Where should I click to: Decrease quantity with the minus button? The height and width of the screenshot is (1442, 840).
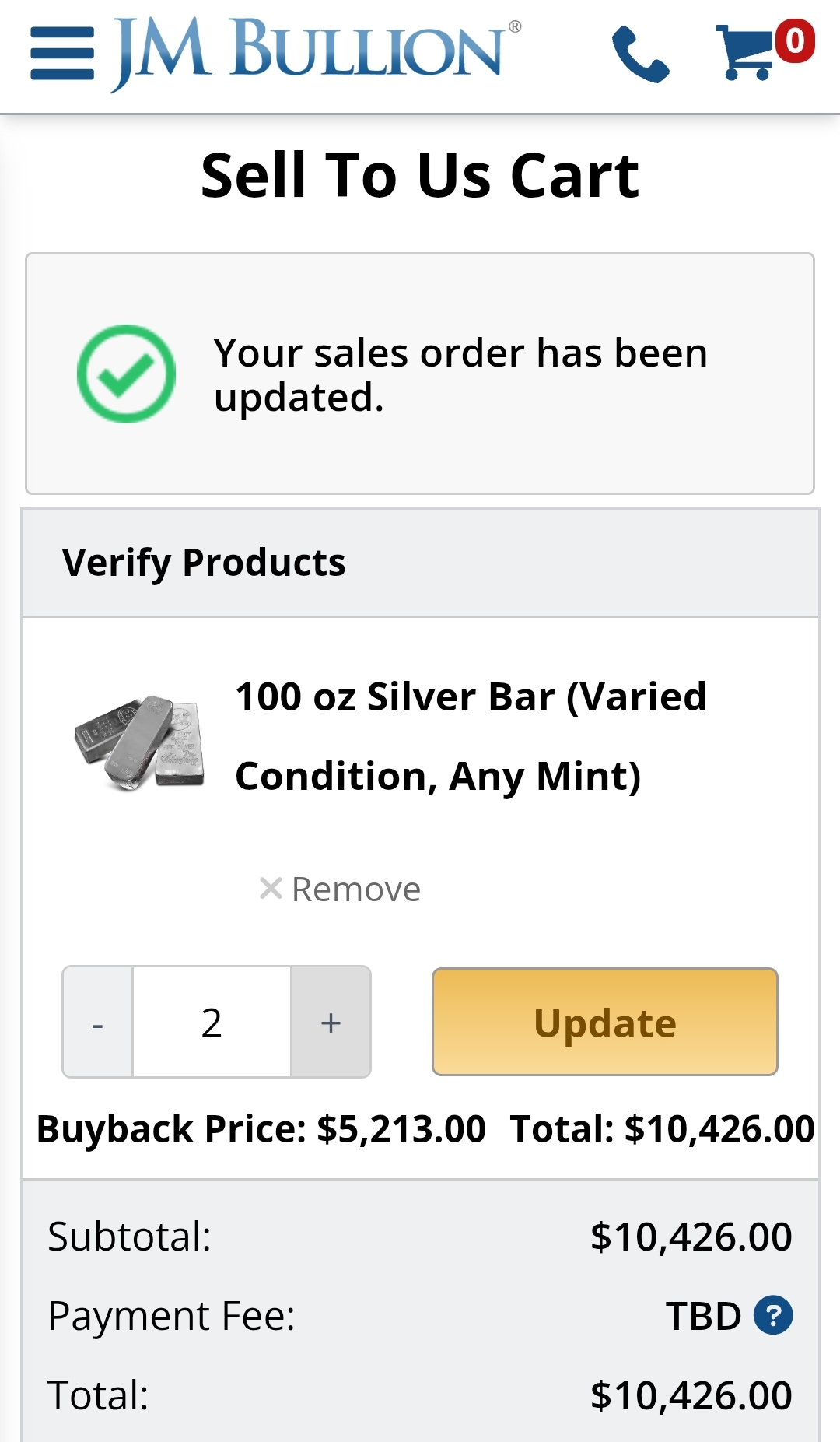(98, 1023)
